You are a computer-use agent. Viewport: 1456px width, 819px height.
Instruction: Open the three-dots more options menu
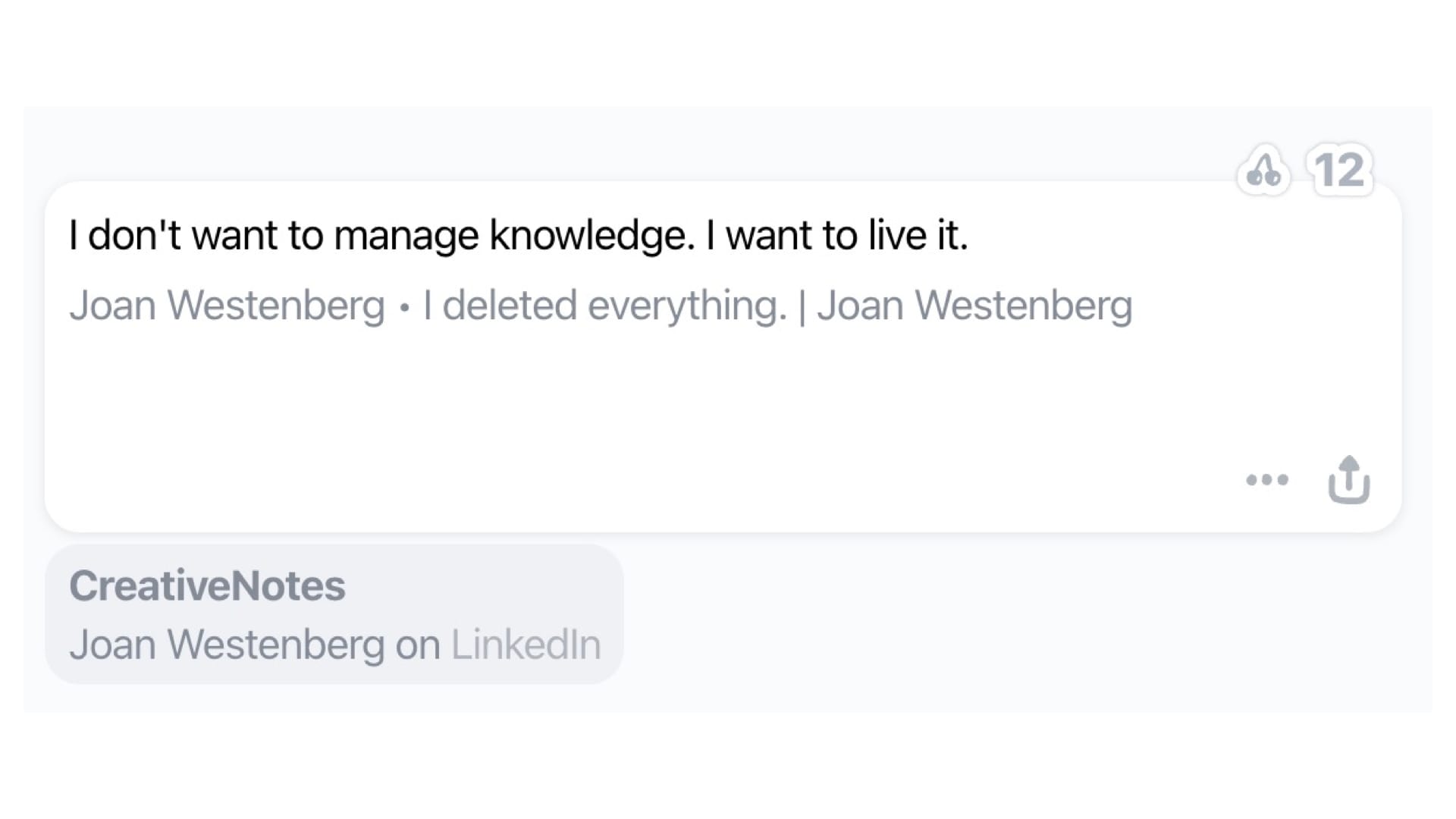[x=1267, y=479]
